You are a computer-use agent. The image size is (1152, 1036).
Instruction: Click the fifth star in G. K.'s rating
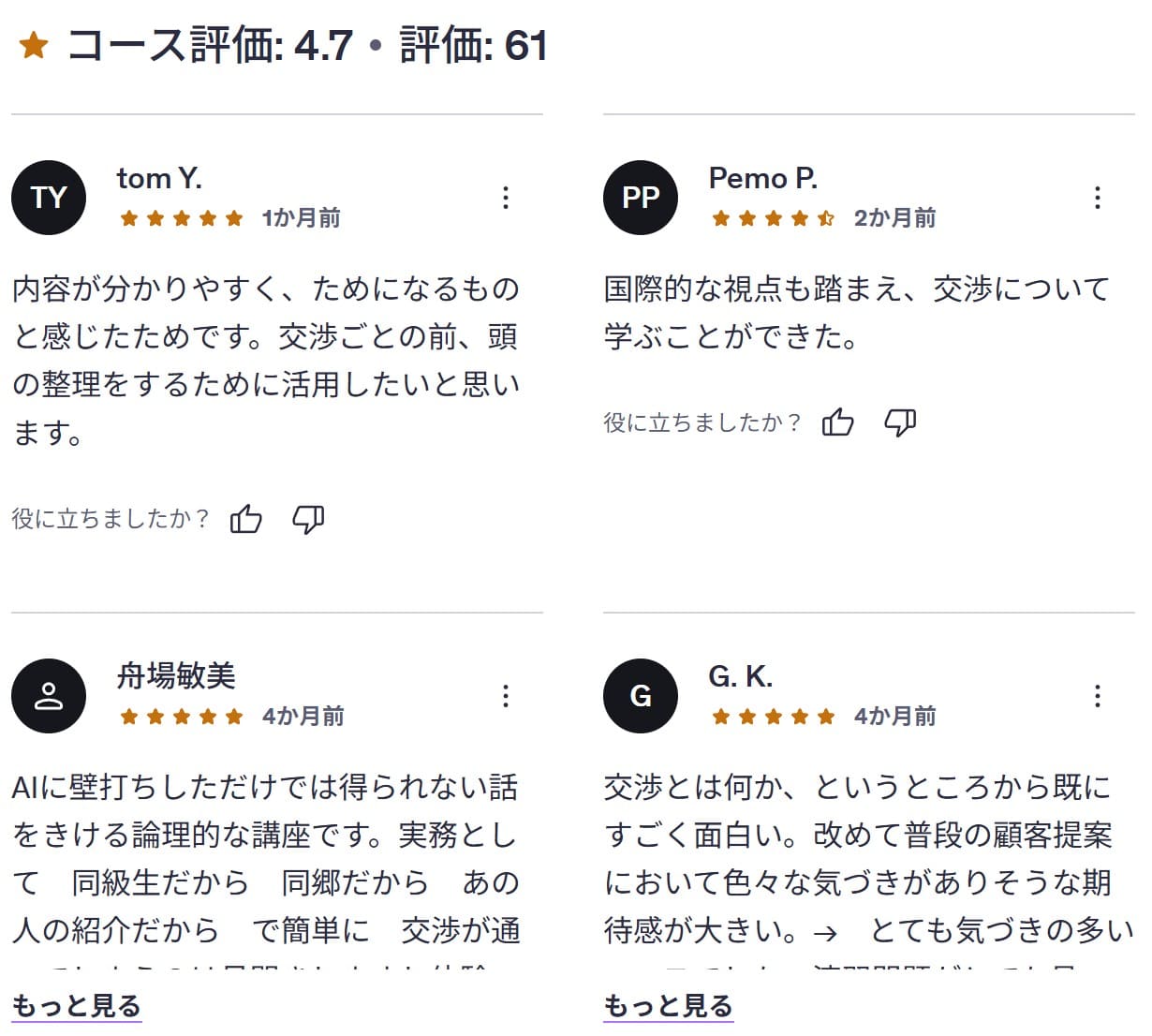[824, 717]
